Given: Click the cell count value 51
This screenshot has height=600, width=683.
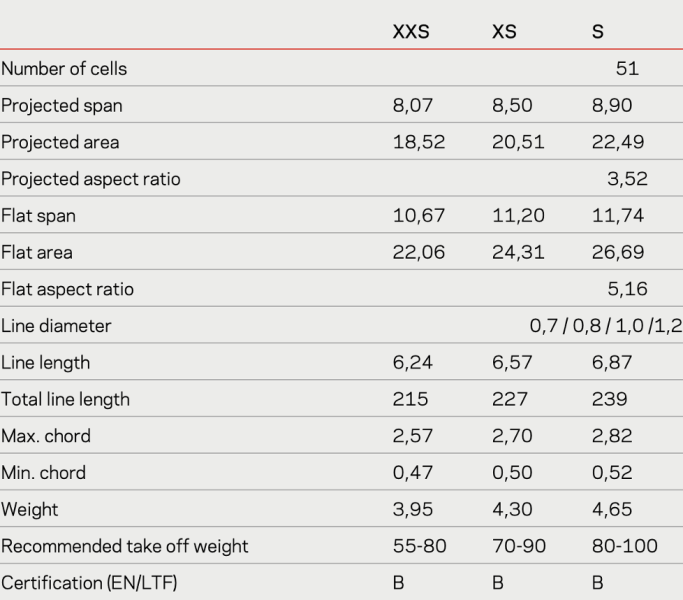Looking at the screenshot, I should tap(628, 69).
